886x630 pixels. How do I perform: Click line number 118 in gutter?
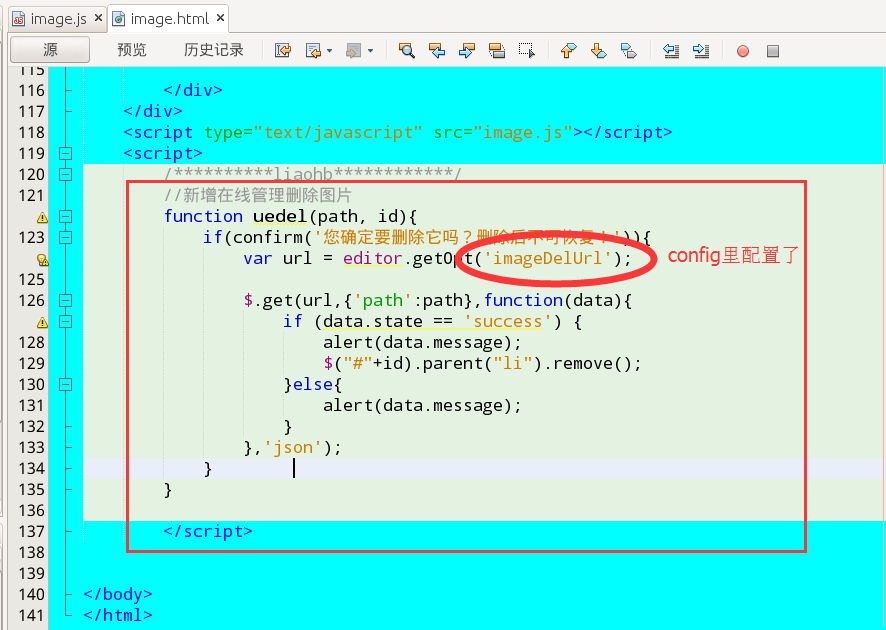tap(31, 132)
